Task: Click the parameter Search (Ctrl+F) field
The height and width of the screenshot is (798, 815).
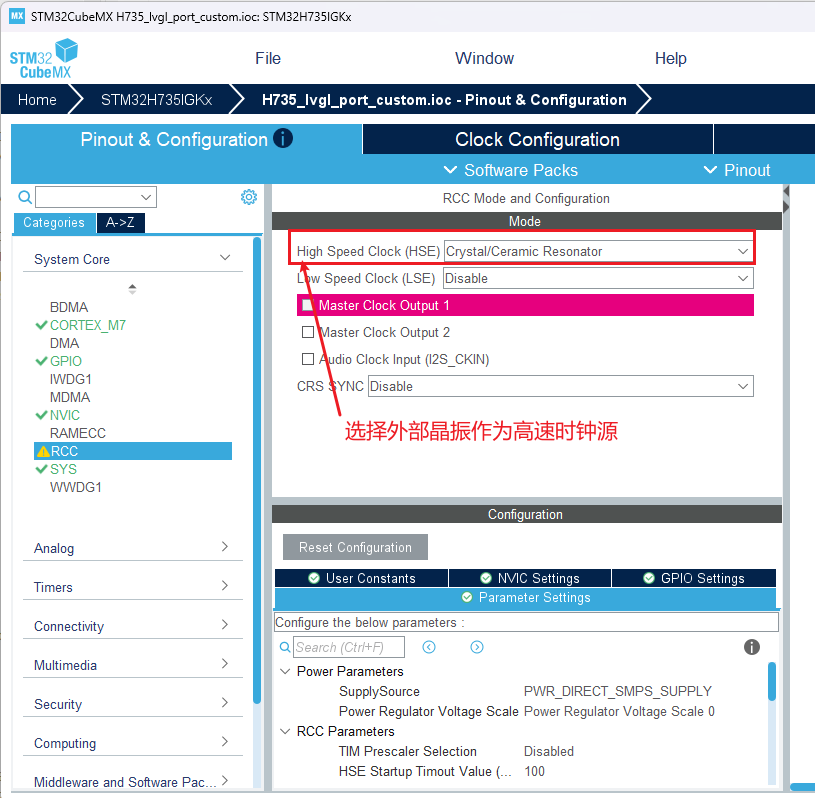Action: coord(349,647)
